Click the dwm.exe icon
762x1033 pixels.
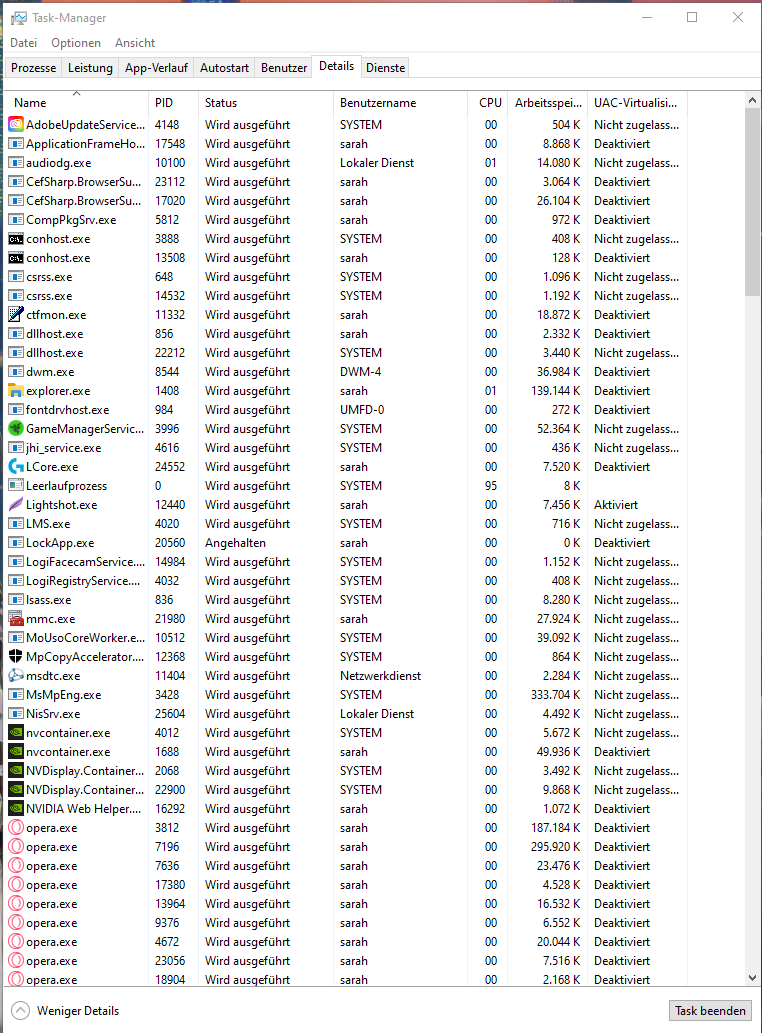(x=16, y=372)
